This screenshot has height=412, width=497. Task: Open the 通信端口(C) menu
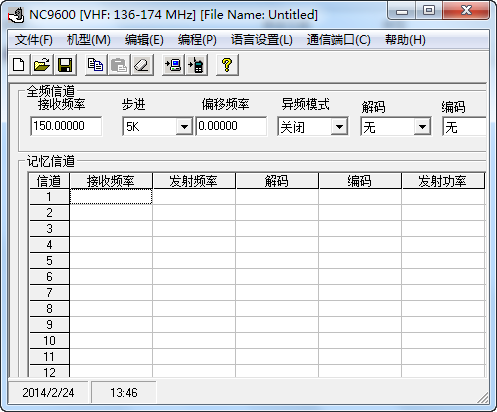tap(339, 40)
